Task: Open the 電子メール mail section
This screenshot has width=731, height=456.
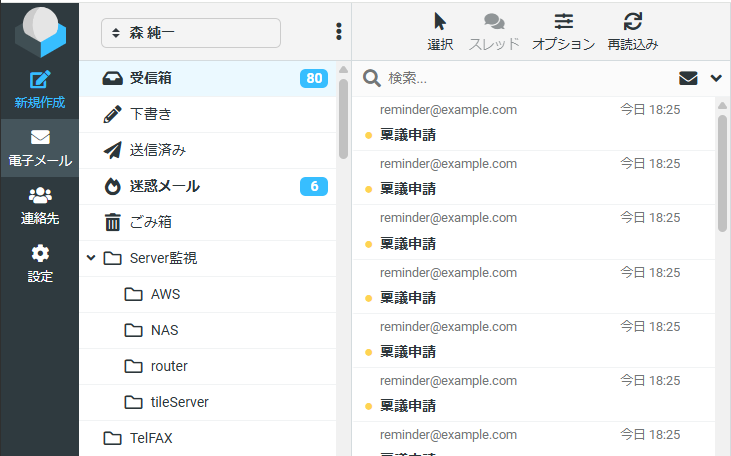Action: [40, 148]
